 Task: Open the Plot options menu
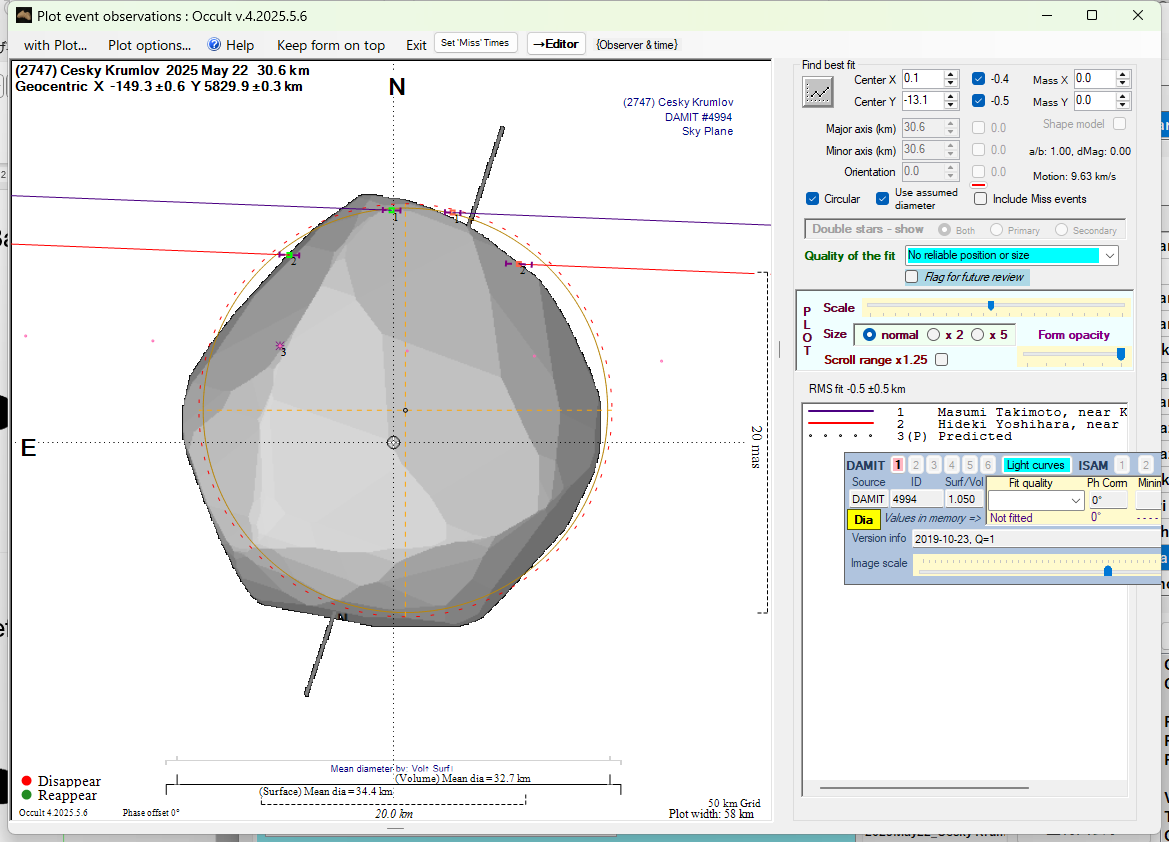pyautogui.click(x=149, y=45)
